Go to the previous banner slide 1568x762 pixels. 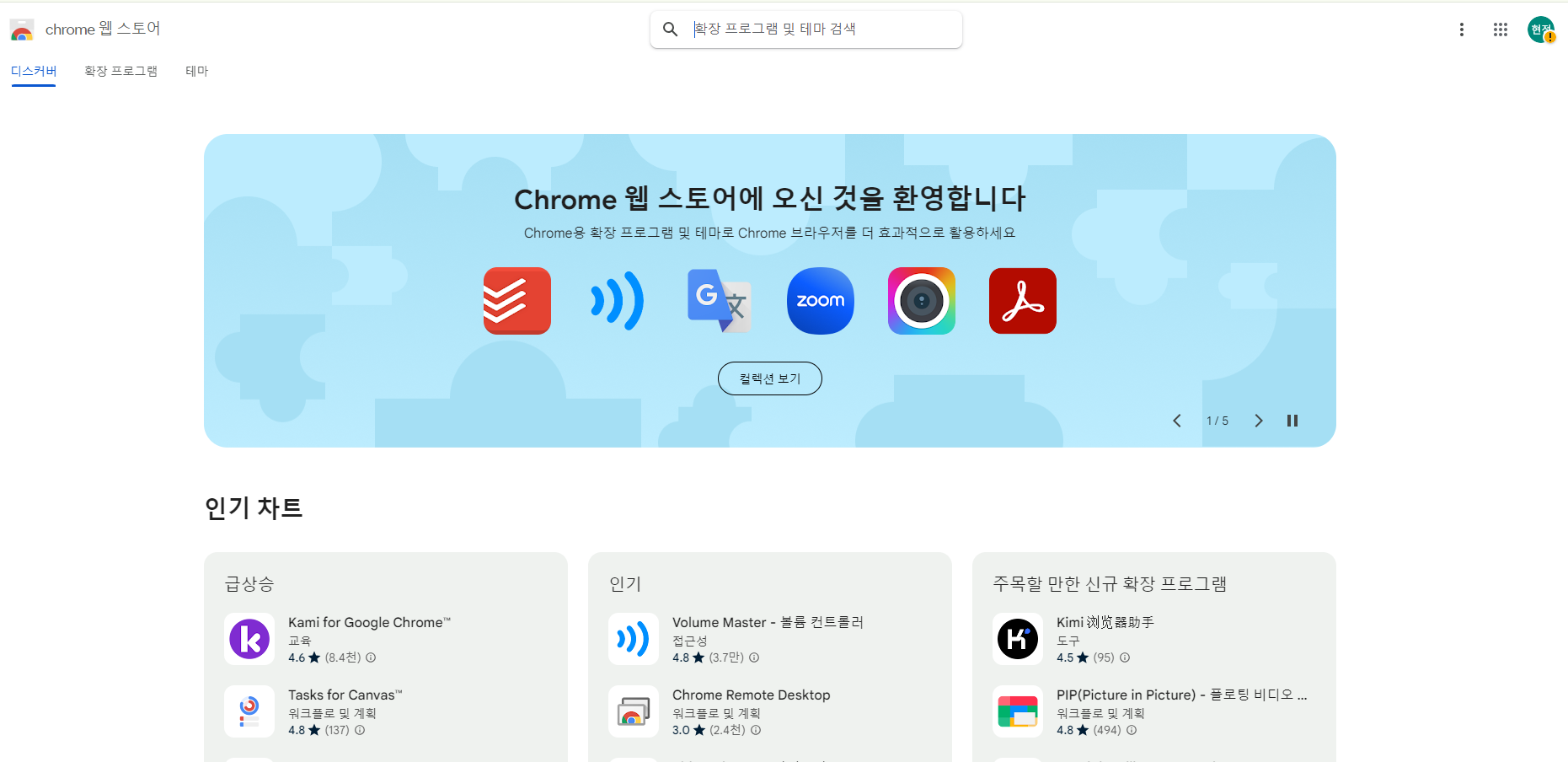[1177, 421]
